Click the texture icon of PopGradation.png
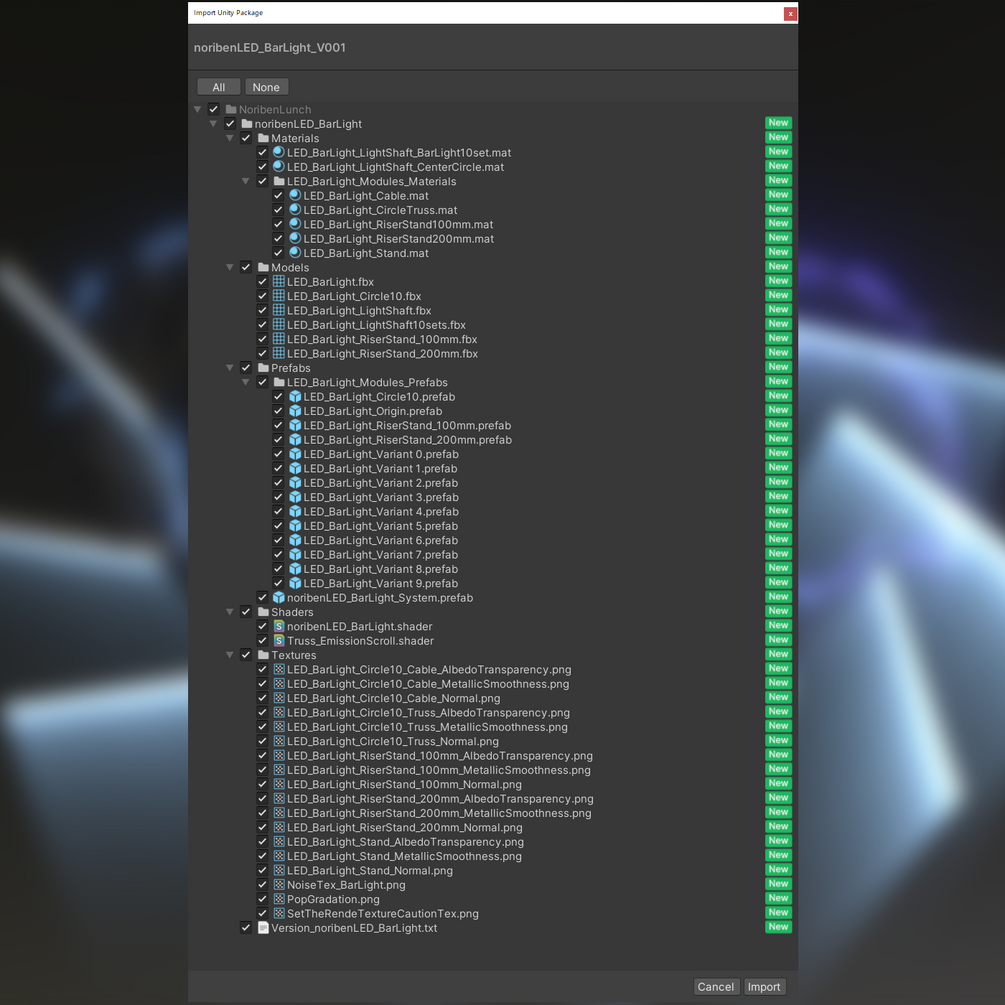Viewport: 1005px width, 1005px height. pyautogui.click(x=279, y=899)
